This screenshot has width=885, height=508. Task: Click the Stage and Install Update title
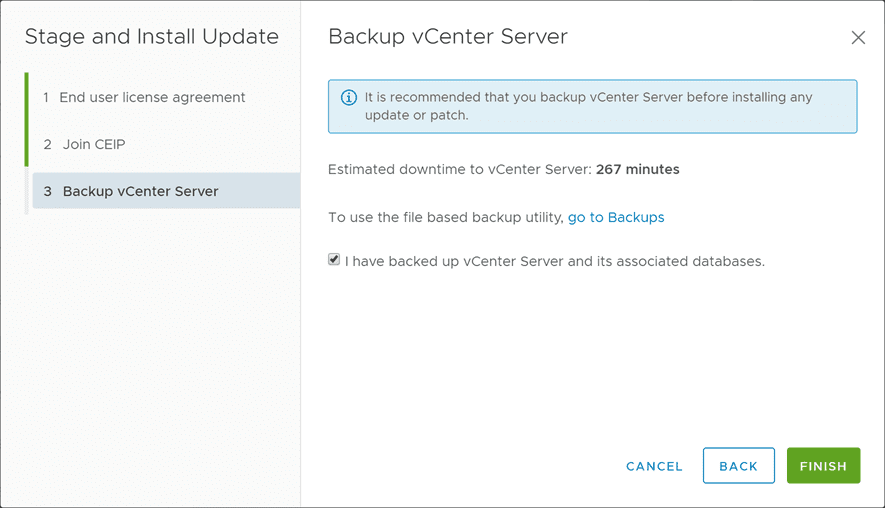pyautogui.click(x=151, y=38)
